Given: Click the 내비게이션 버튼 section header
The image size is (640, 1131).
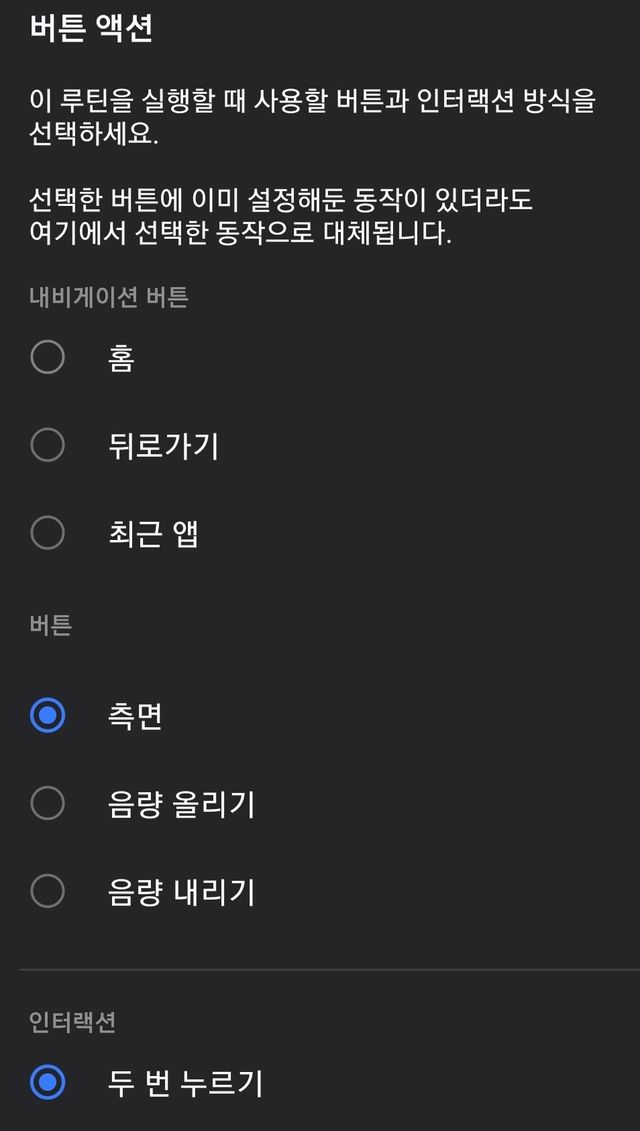Looking at the screenshot, I should (109, 297).
